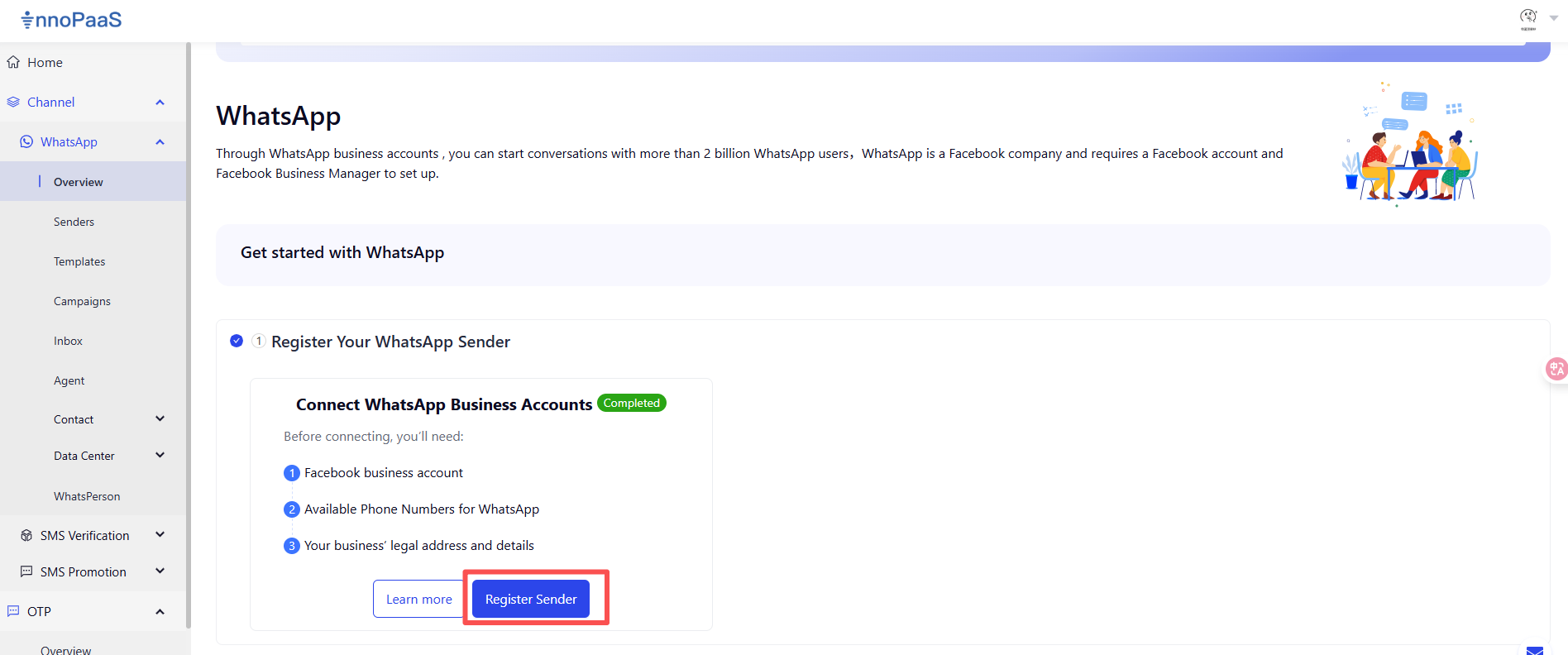This screenshot has width=1568, height=655.
Task: Click the sidebar vertical scrollbar
Action: (x=189, y=335)
